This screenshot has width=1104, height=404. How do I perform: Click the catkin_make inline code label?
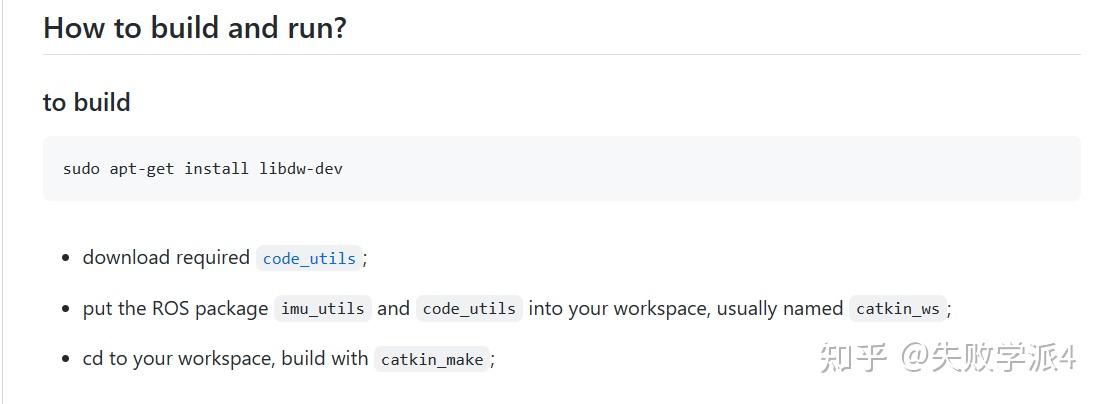[x=432, y=359]
